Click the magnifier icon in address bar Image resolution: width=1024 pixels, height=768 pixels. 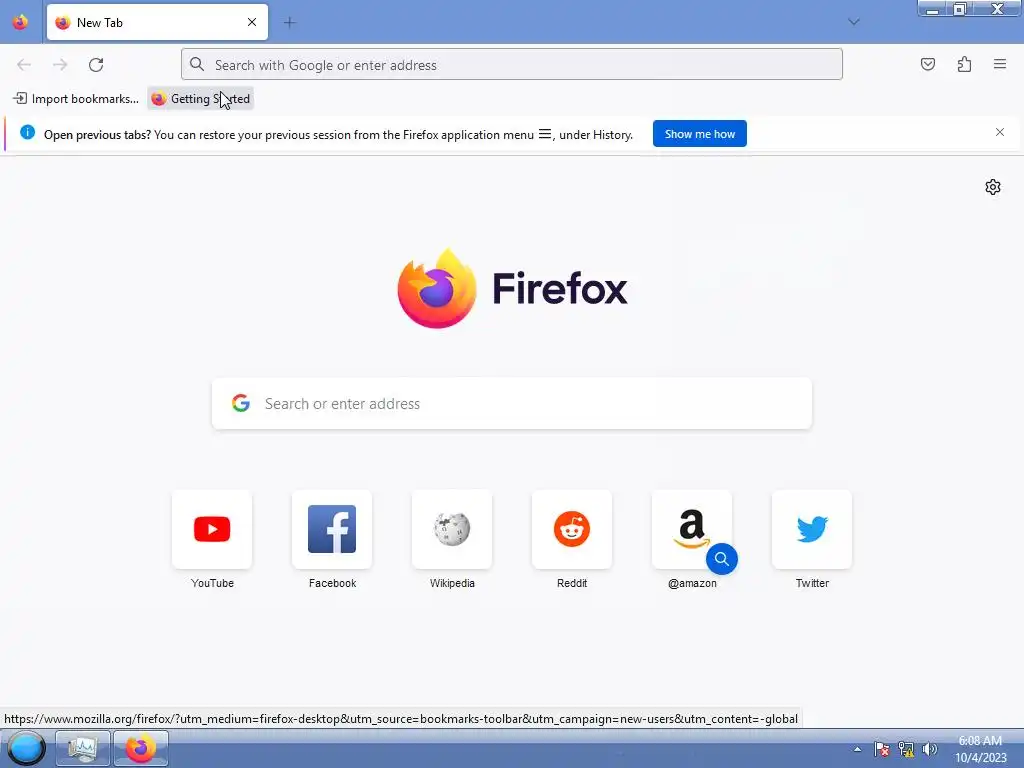pos(197,64)
